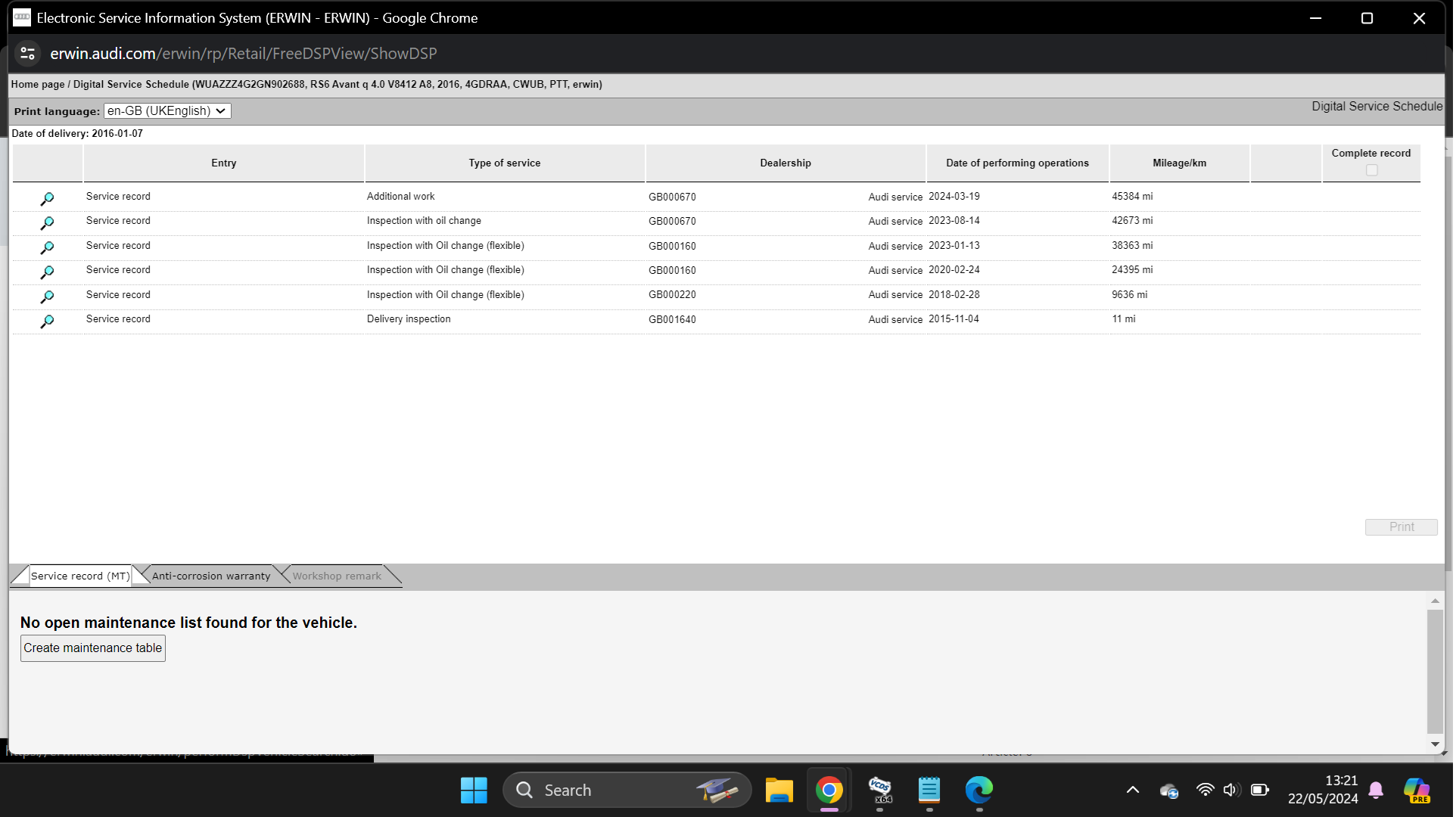The height and width of the screenshot is (817, 1456).
Task: Select the date 2023-08-14 cell
Action: coord(956,221)
